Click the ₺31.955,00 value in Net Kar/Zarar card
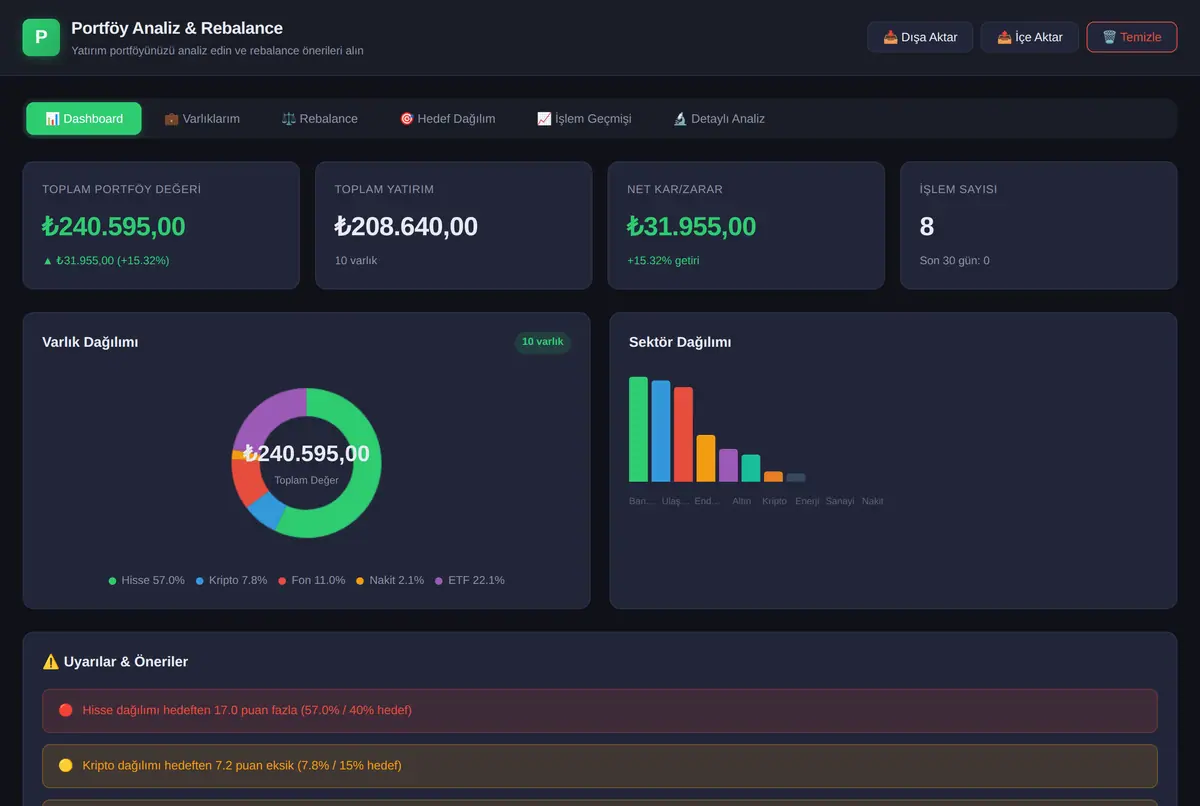Image resolution: width=1200 pixels, height=806 pixels. click(x=691, y=227)
